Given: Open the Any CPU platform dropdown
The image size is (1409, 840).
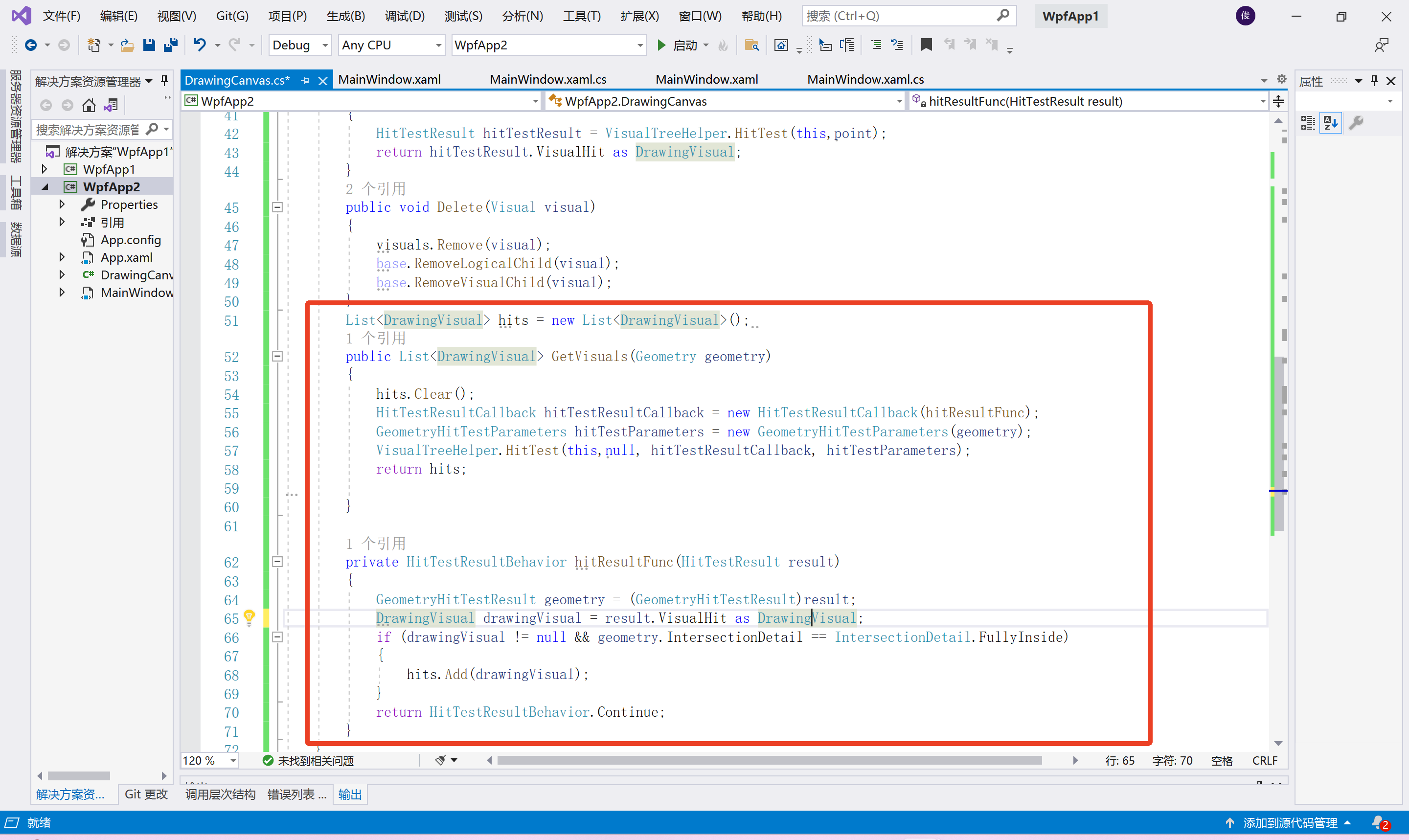Looking at the screenshot, I should 438,45.
